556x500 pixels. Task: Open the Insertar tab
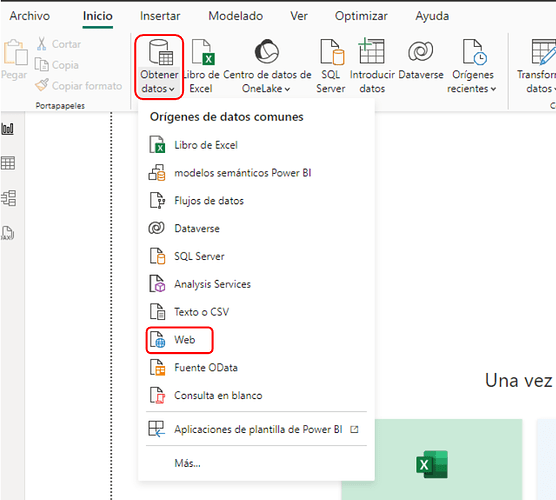pos(160,16)
